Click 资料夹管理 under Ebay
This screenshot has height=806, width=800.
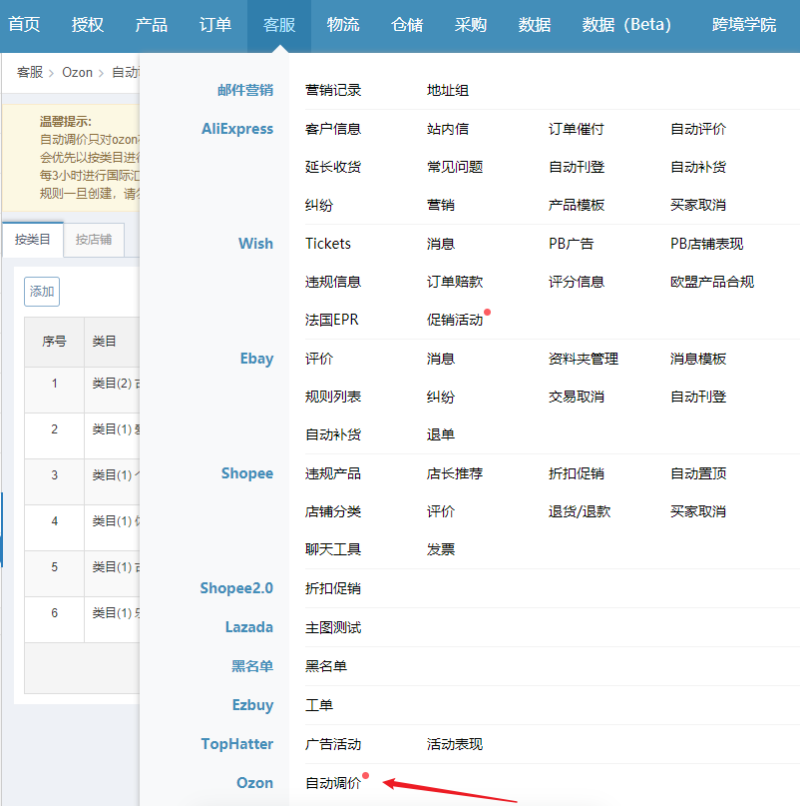pos(583,359)
